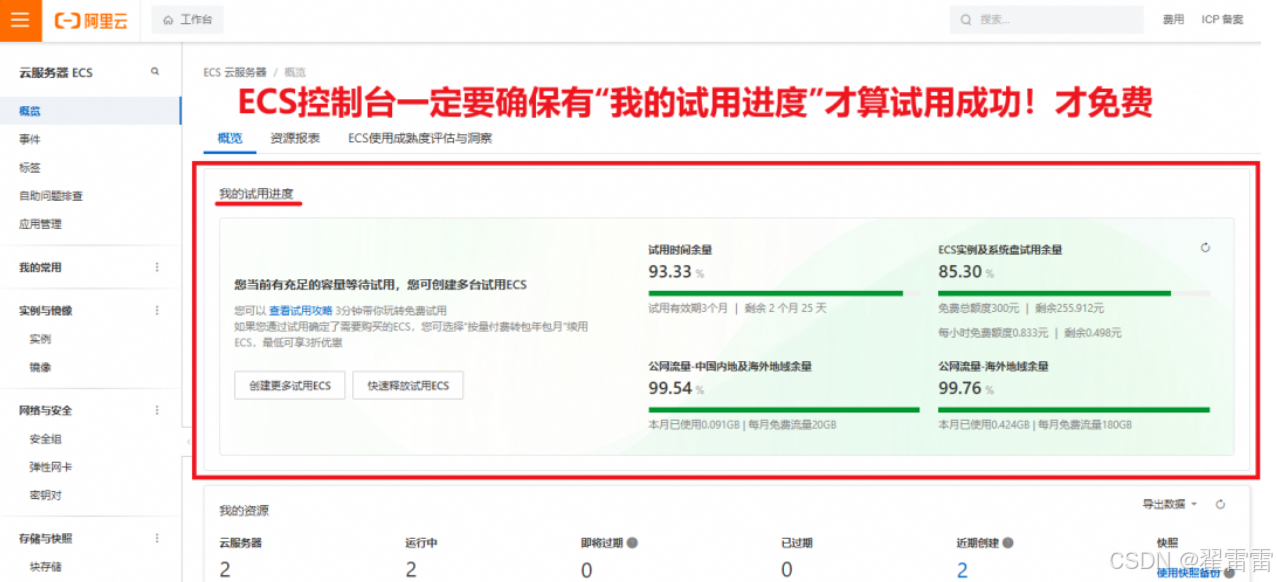Click the 云服务器 ECS sidebar title
This screenshot has height=582, width=1277.
pos(56,73)
